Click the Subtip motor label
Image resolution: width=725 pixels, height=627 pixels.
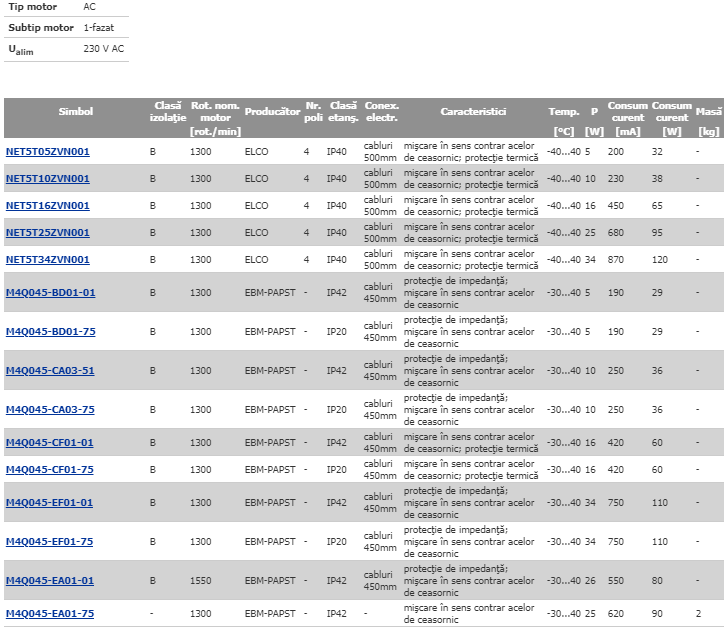tap(41, 27)
